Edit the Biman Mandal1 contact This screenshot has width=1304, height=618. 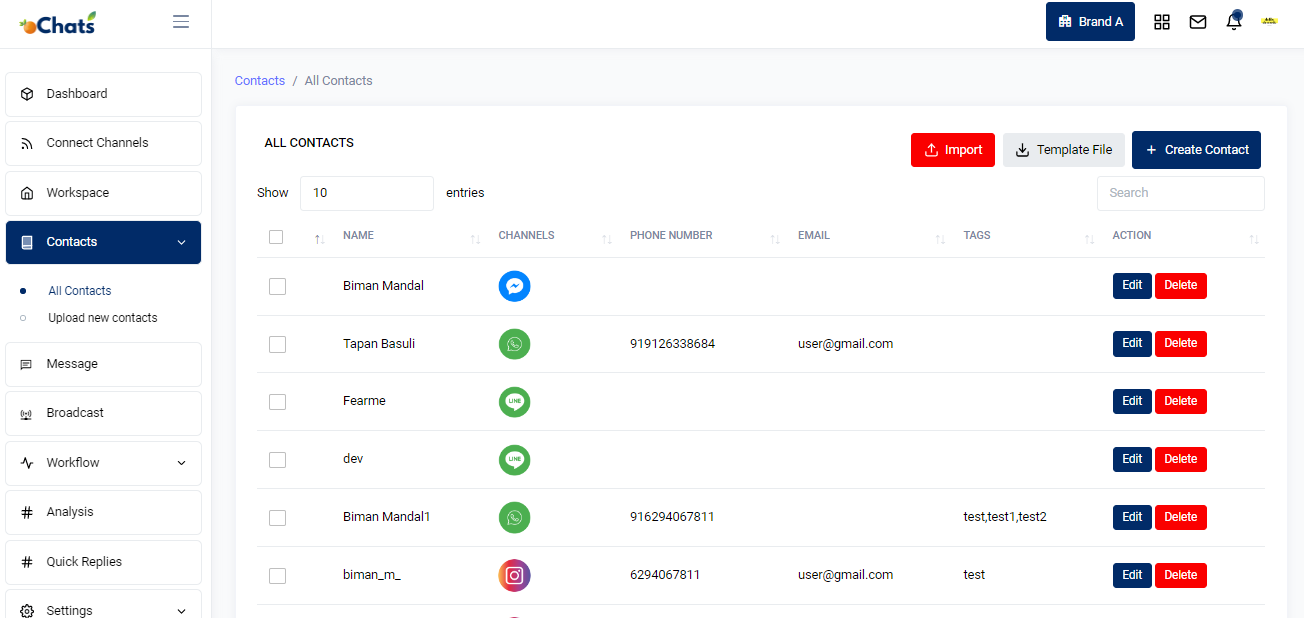click(1132, 518)
